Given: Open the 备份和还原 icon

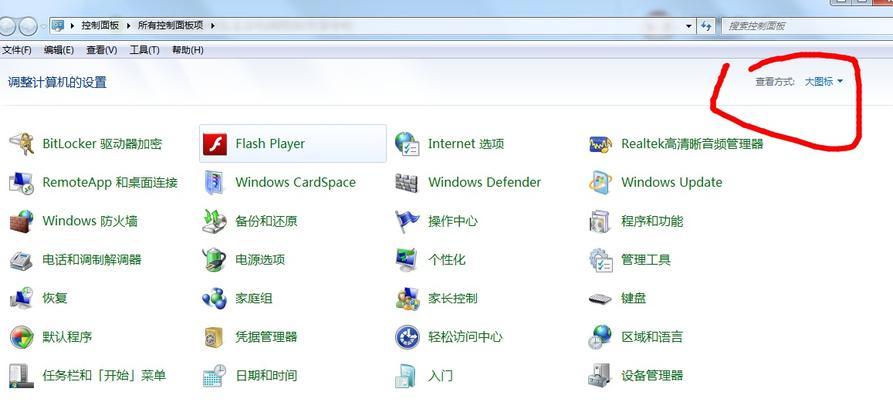Looking at the screenshot, I should [215, 221].
